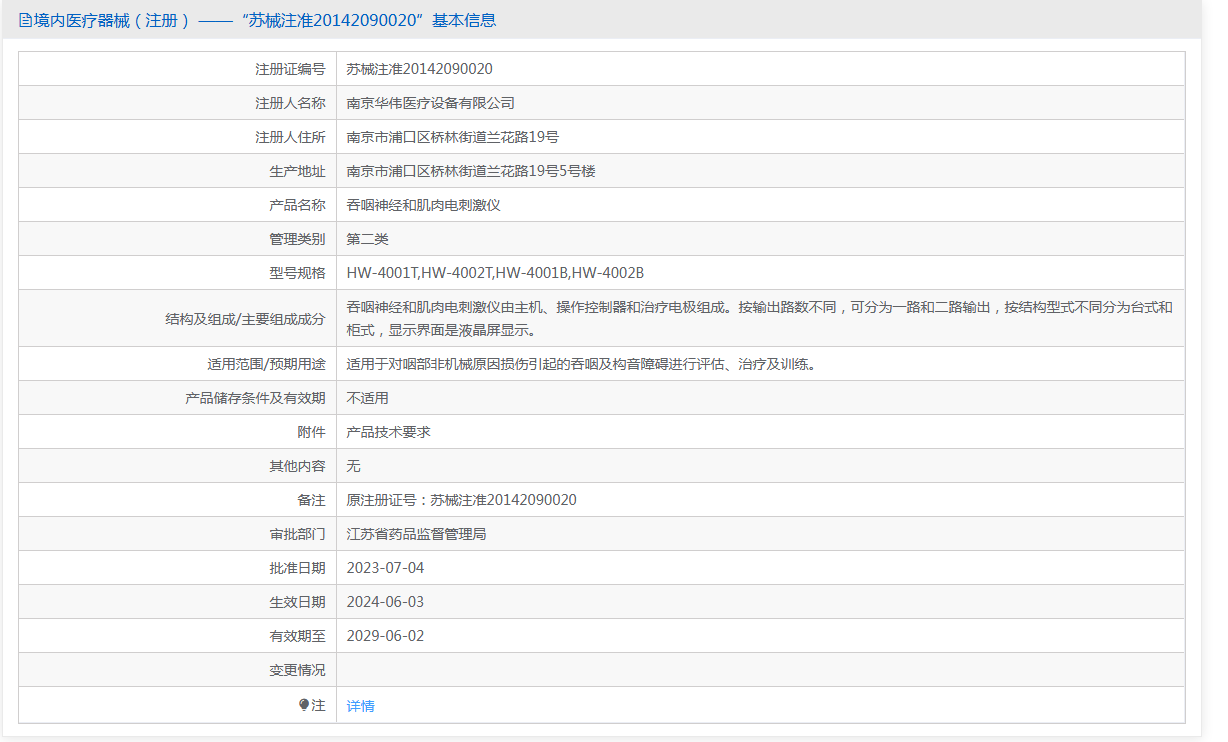Screen dimensions: 1228x742
Task: Click the 变更情况 label
Action: pos(297,670)
